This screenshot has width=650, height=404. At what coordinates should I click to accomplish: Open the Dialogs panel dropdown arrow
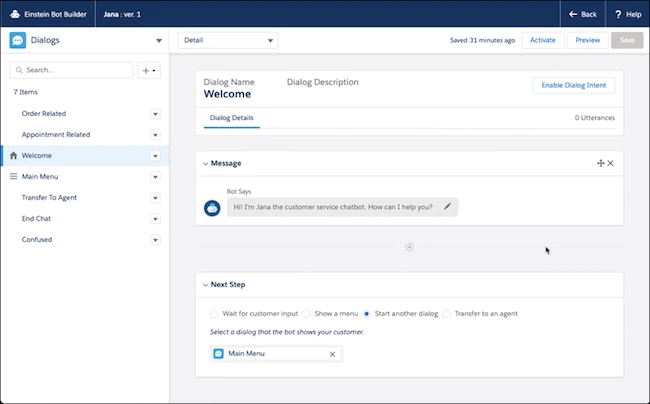pyautogui.click(x=159, y=41)
